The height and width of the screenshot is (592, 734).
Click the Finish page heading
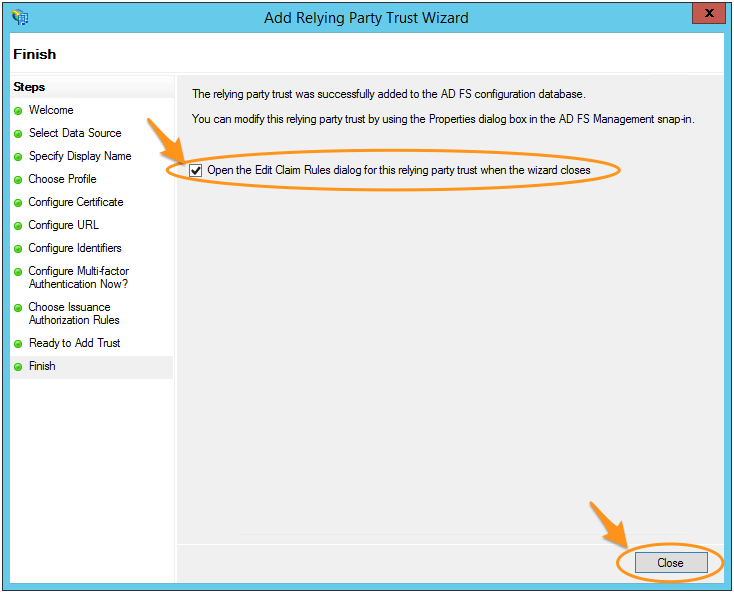point(35,54)
